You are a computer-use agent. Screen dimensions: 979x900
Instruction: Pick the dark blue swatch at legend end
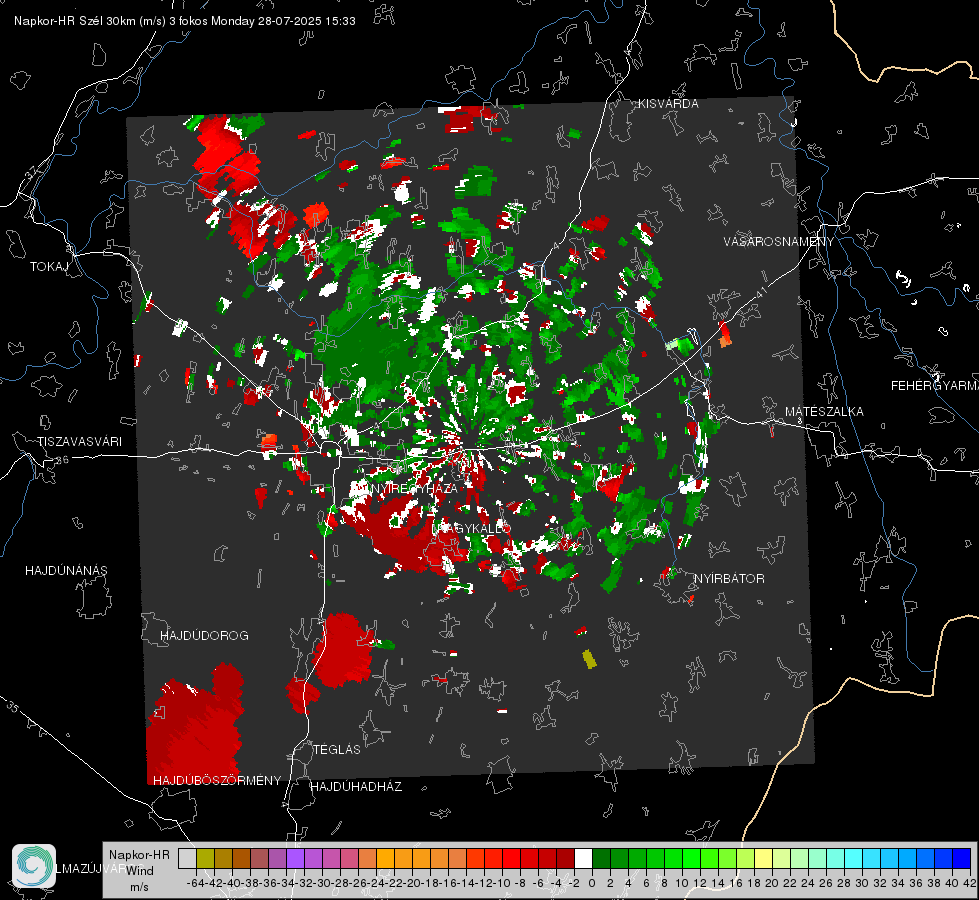pos(962,858)
